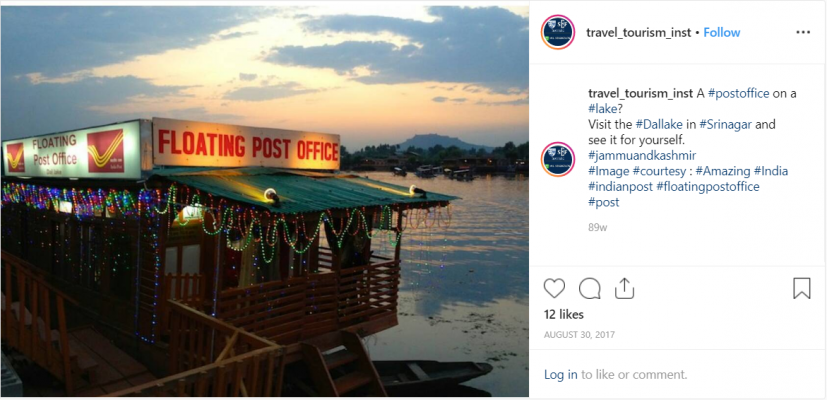This screenshot has height=400, width=827.
Task: Click Log in to comment
Action: pyautogui.click(x=560, y=375)
